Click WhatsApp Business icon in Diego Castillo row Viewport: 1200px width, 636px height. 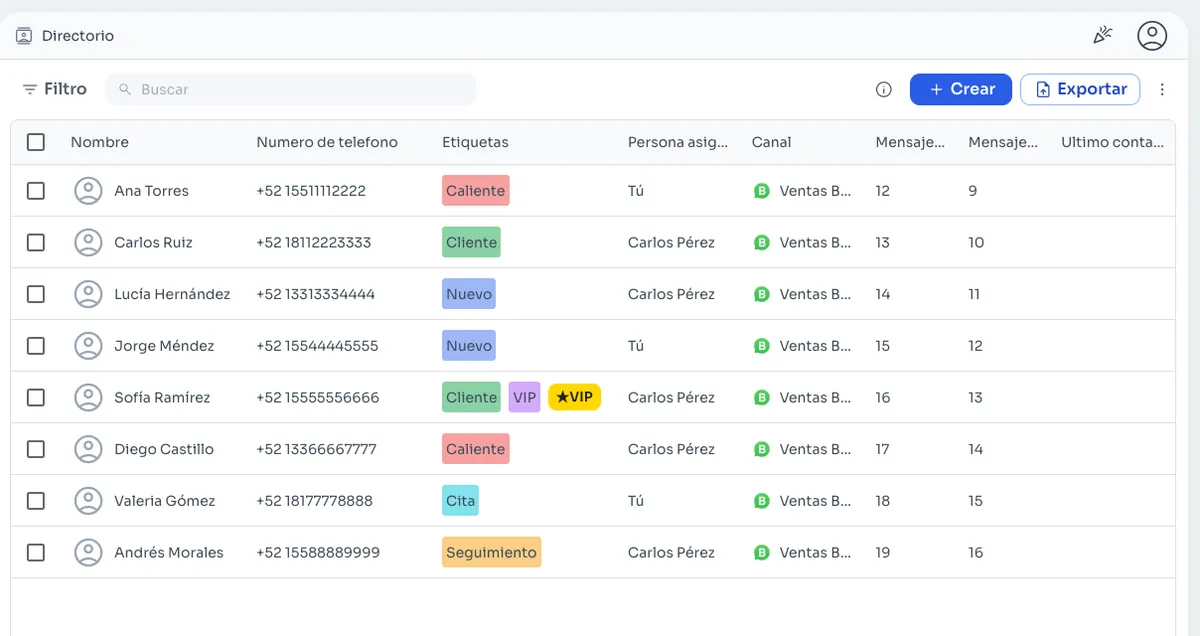point(762,449)
